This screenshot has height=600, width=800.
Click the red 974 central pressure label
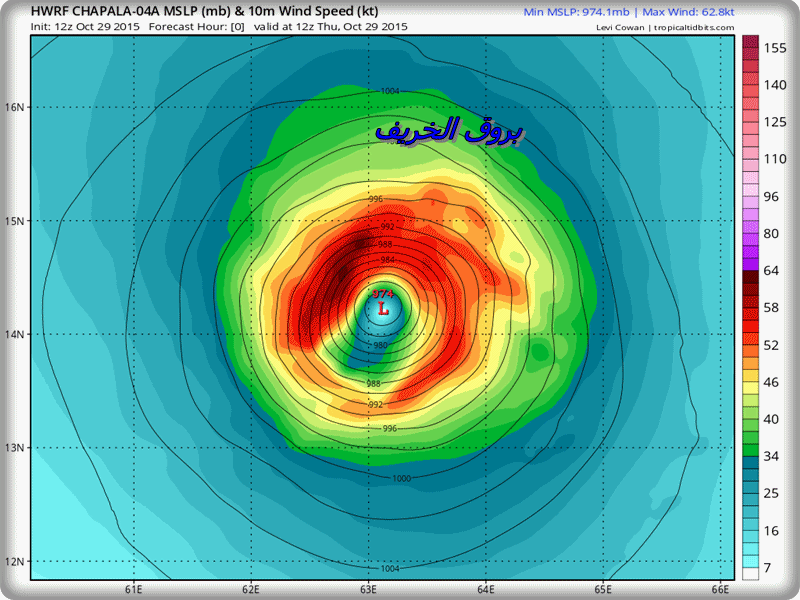[x=383, y=294]
